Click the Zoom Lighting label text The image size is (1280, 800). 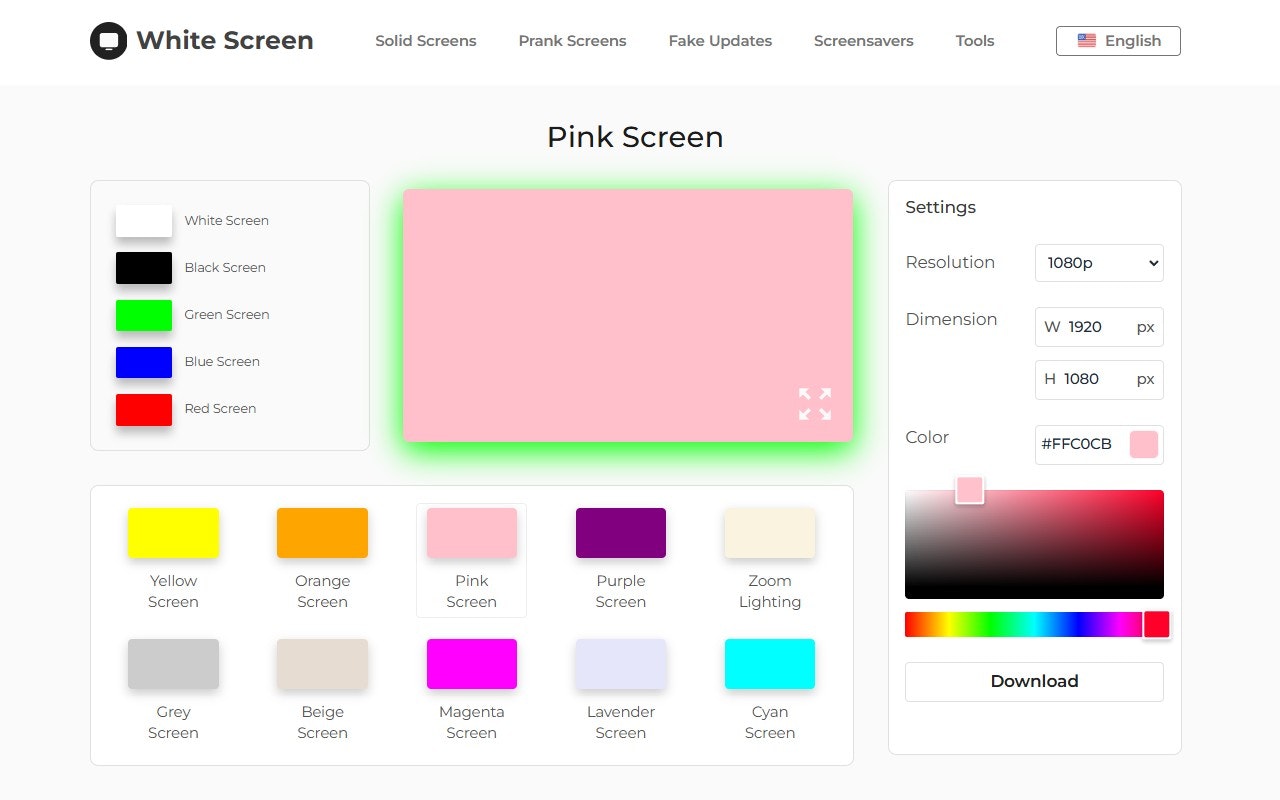770,591
